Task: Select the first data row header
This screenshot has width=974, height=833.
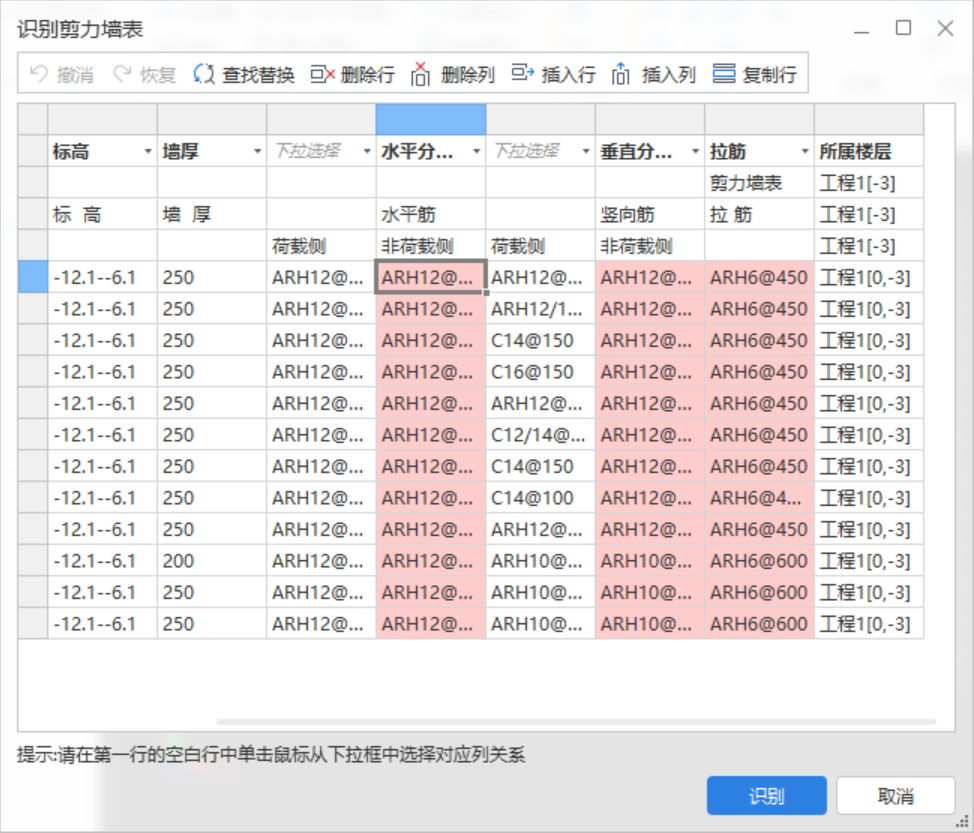Action: pyautogui.click(x=33, y=277)
